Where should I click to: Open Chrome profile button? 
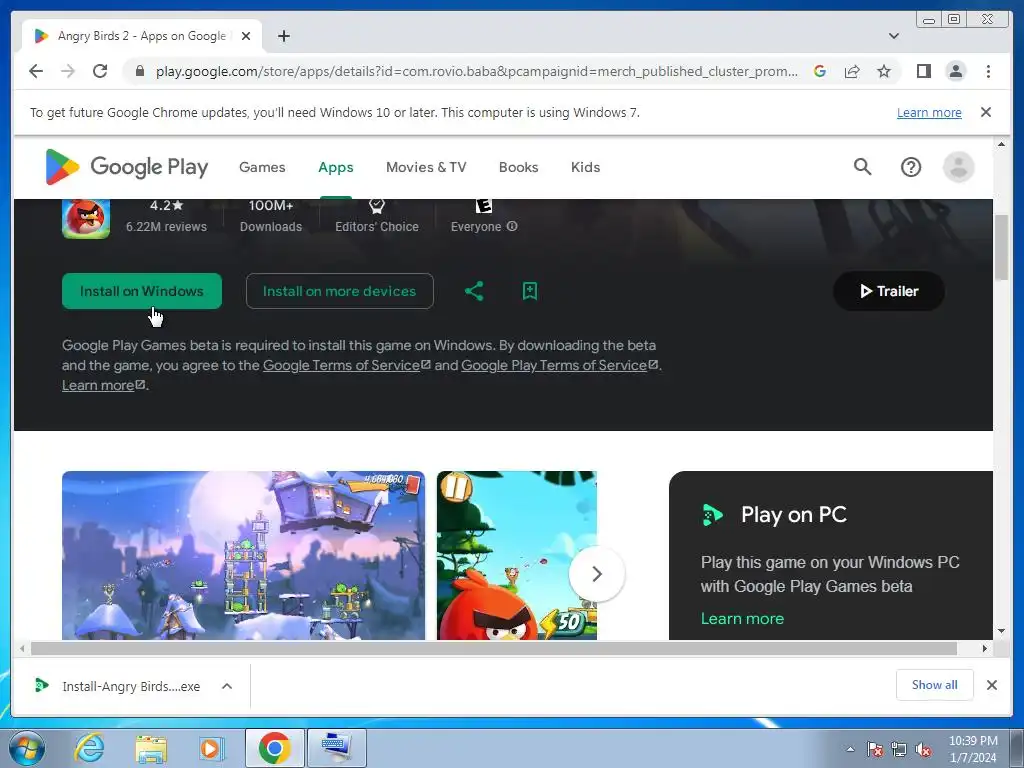click(955, 71)
